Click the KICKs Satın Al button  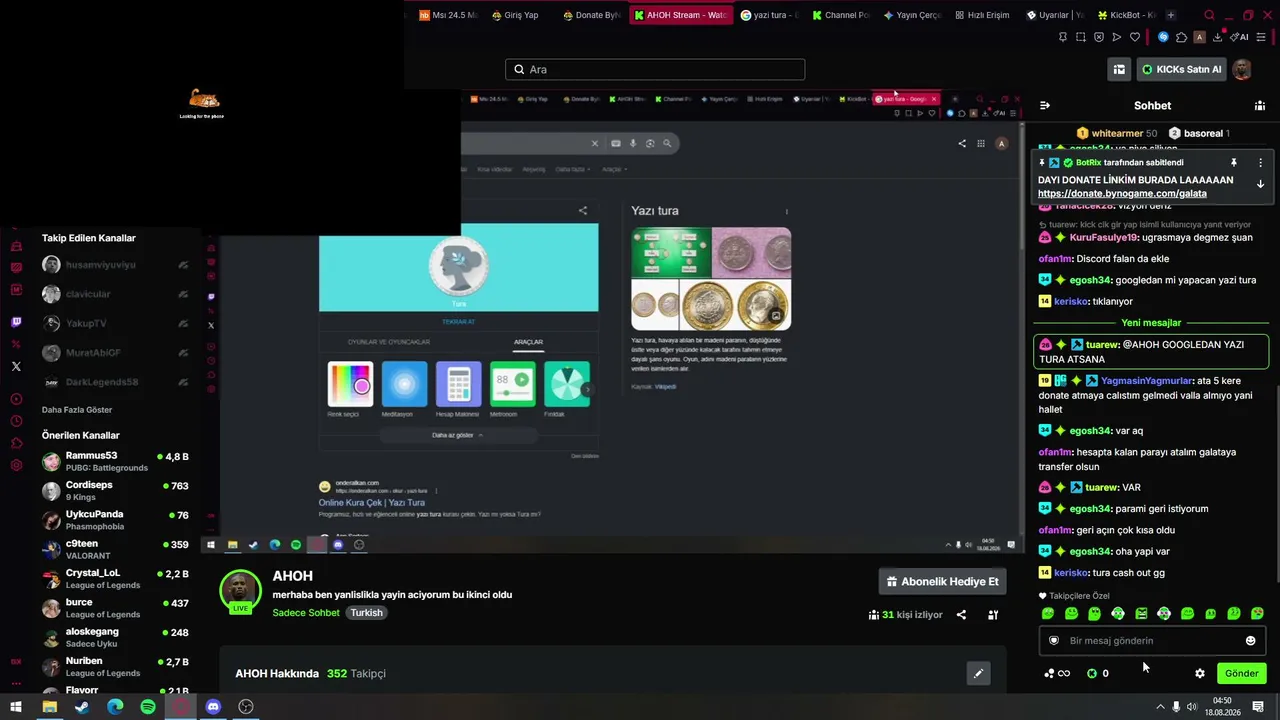click(x=1181, y=69)
